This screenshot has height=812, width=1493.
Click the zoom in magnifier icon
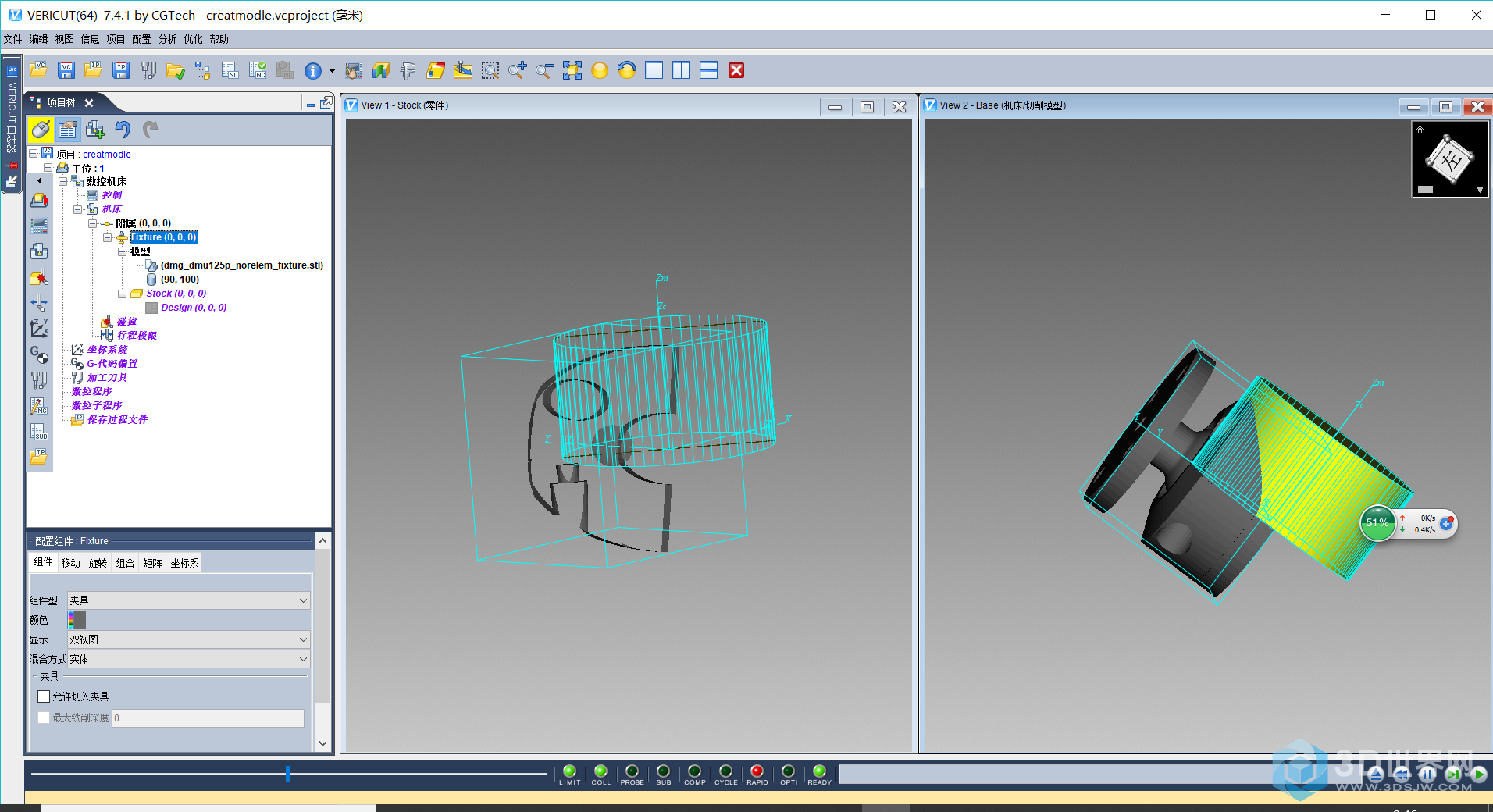coord(518,71)
